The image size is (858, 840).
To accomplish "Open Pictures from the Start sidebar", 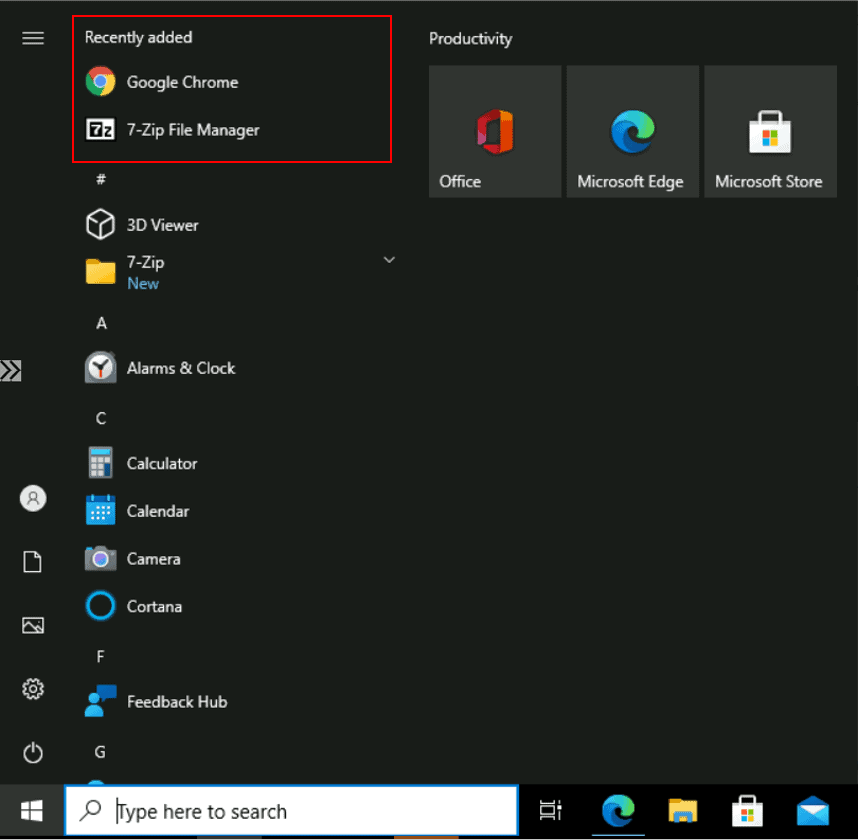I will (33, 625).
